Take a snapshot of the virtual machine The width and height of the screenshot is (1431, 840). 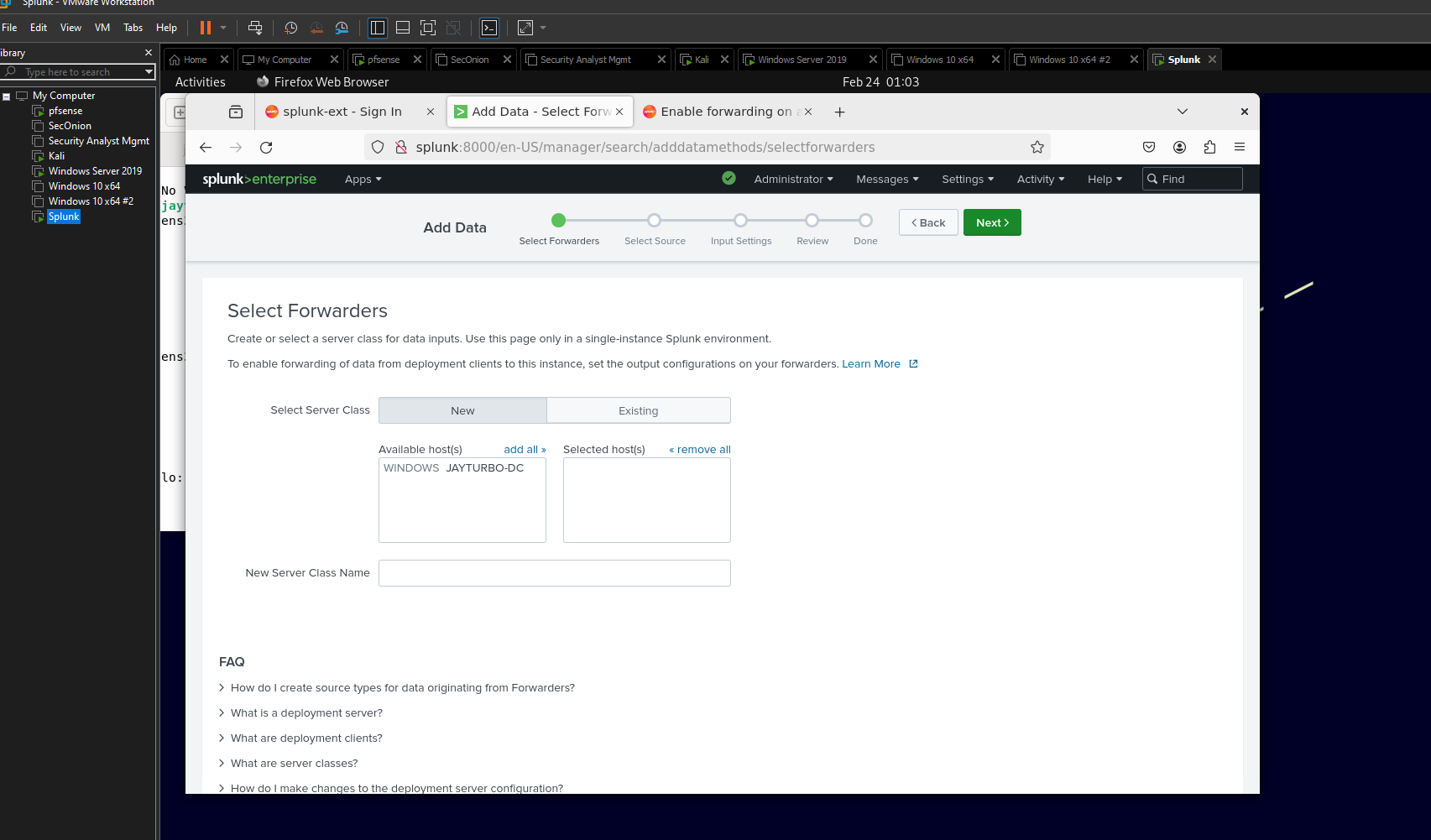click(x=290, y=28)
